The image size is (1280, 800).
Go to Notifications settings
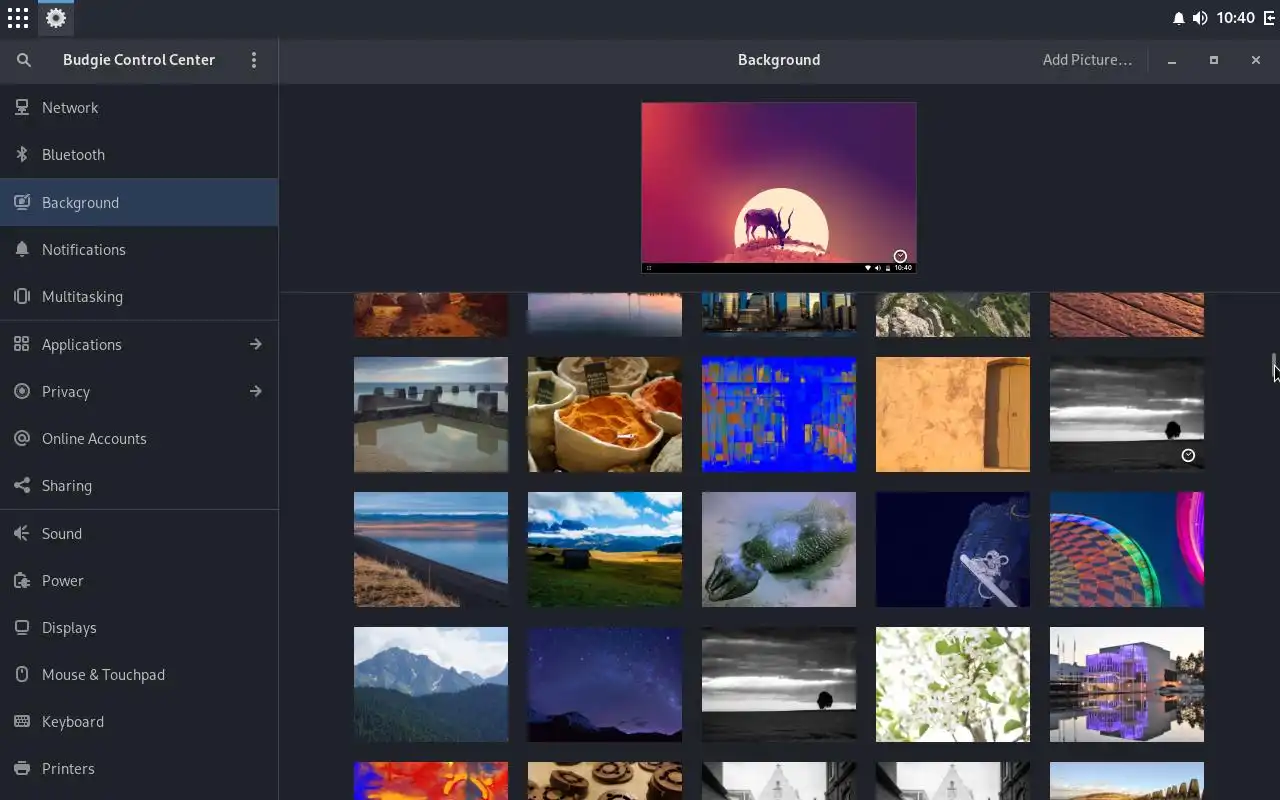point(139,249)
